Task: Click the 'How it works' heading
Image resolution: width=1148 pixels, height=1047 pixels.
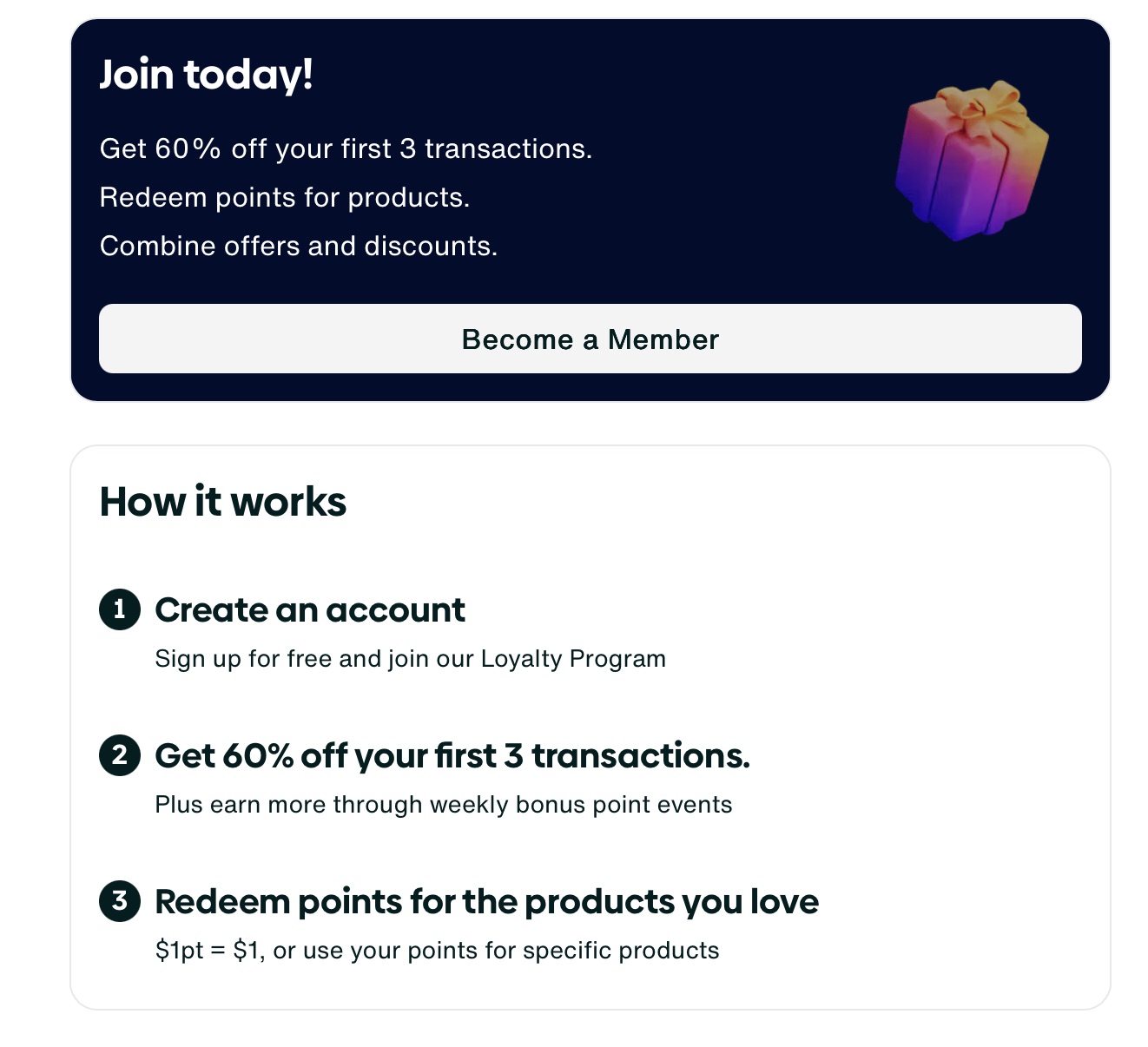Action: [x=223, y=502]
